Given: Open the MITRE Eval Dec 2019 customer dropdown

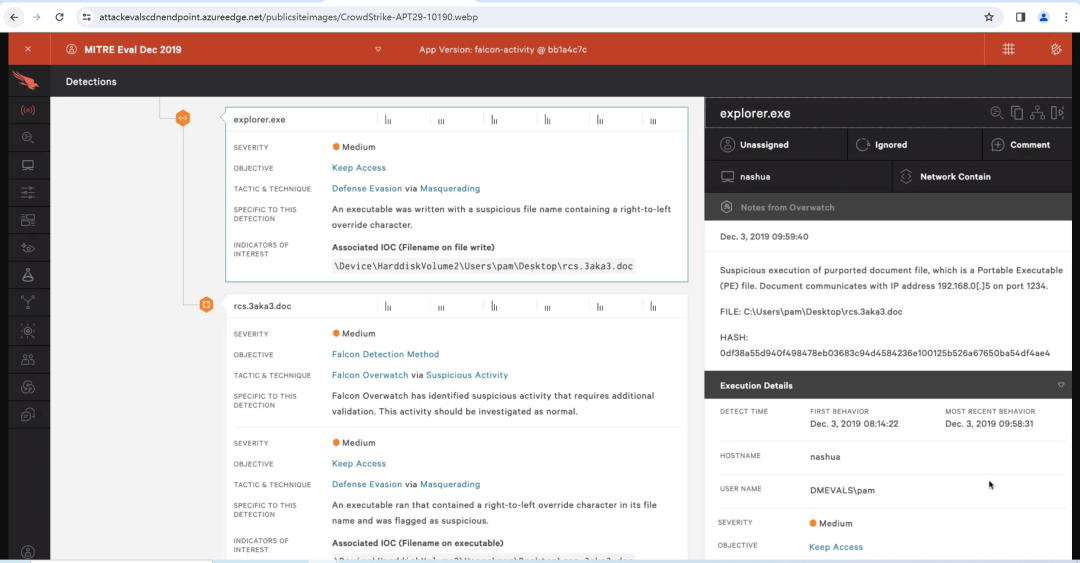Looking at the screenshot, I should pos(378,50).
